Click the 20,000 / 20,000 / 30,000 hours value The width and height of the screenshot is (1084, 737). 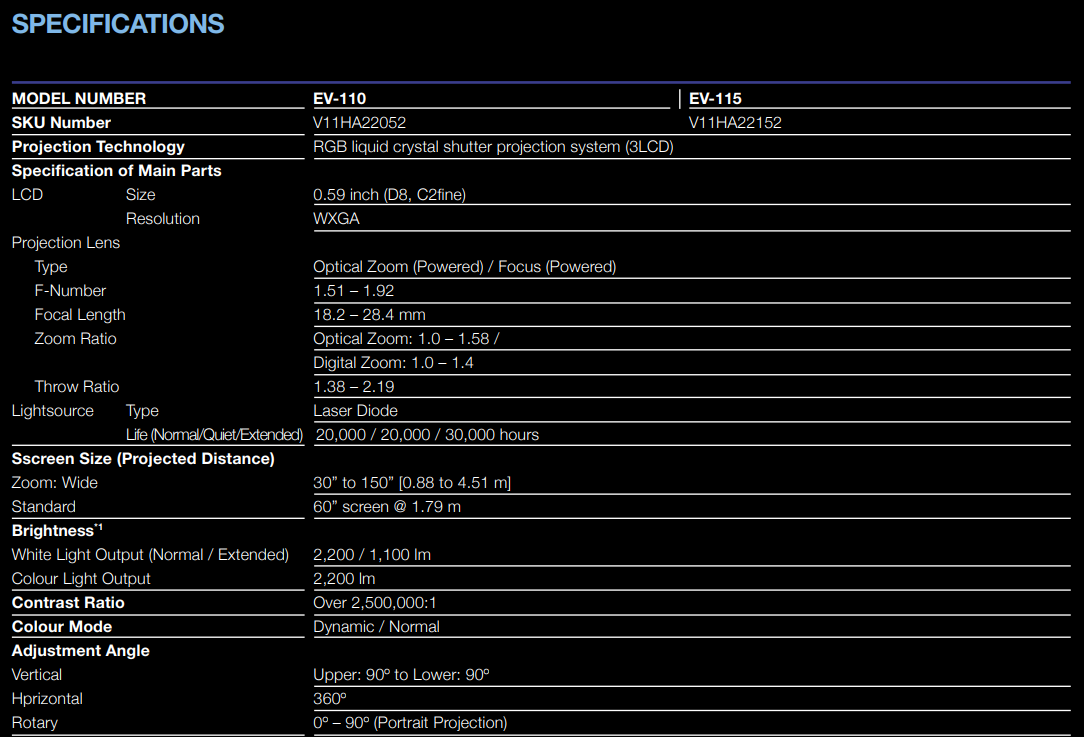point(427,434)
